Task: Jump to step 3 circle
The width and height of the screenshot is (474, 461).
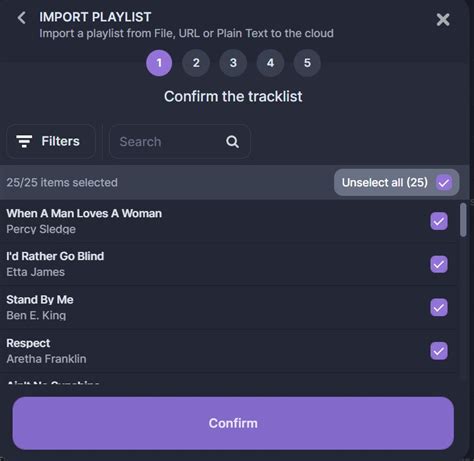Action: [233, 63]
